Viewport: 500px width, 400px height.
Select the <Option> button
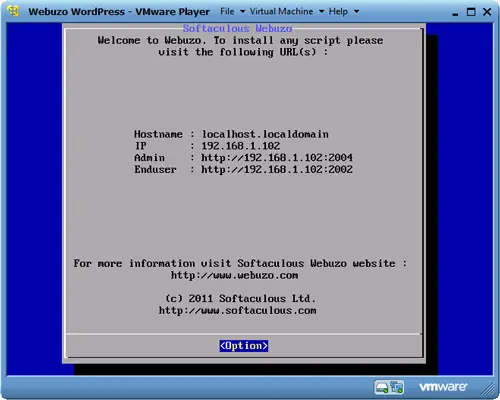244,346
